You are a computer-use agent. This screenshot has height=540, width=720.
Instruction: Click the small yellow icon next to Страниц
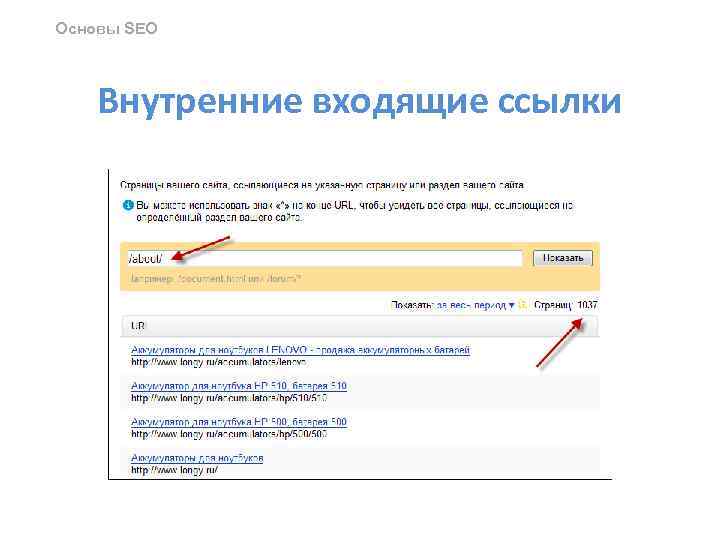pos(523,305)
